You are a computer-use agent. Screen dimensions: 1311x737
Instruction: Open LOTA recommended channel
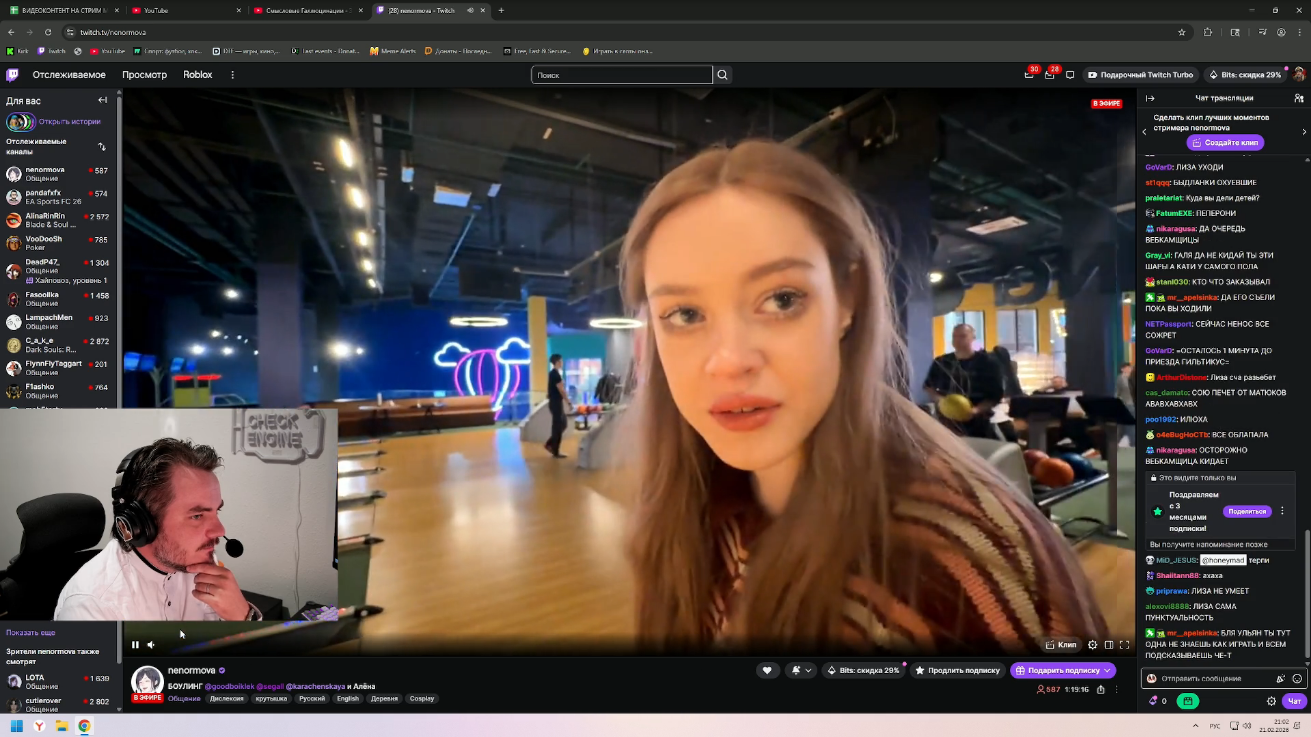point(60,682)
